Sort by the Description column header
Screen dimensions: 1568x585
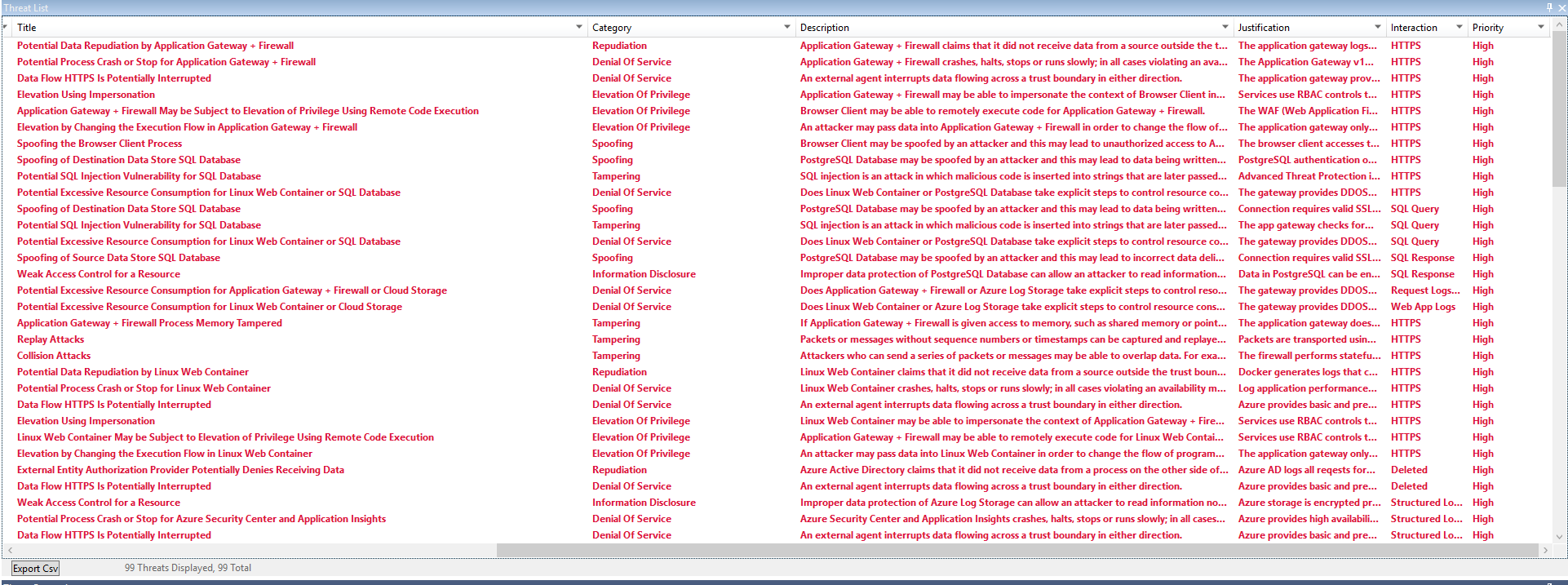(824, 27)
